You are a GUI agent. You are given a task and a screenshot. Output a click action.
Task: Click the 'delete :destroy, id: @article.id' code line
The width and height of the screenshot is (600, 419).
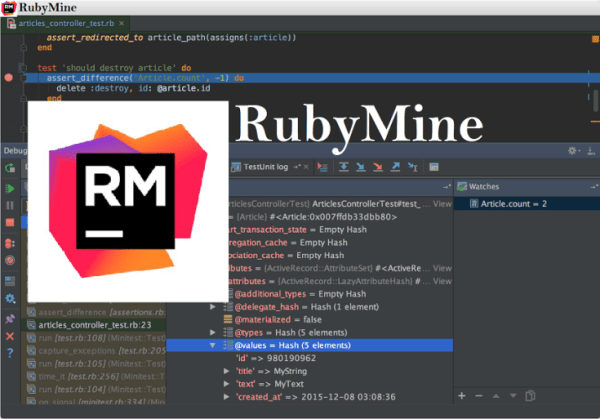click(133, 88)
